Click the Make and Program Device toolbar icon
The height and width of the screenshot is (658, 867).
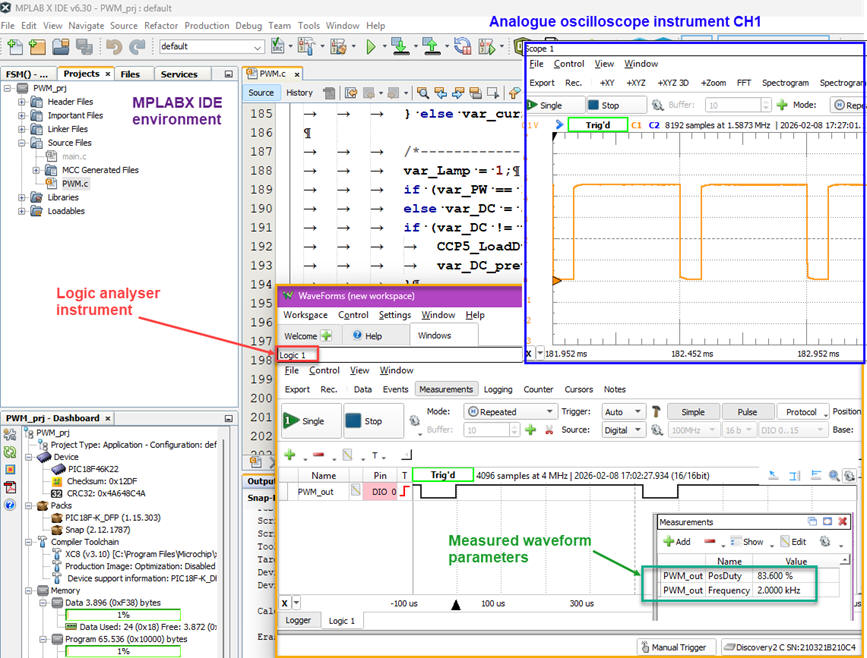[x=399, y=45]
